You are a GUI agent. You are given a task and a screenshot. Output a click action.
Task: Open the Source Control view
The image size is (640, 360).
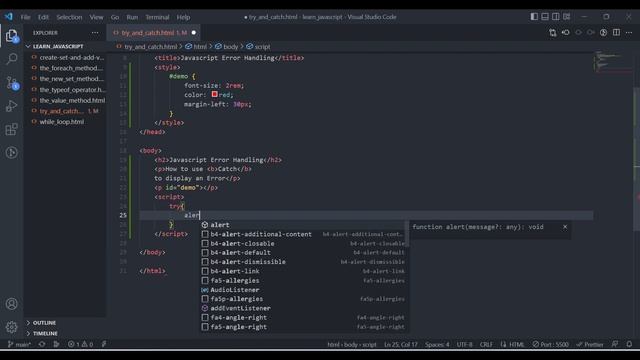12,83
